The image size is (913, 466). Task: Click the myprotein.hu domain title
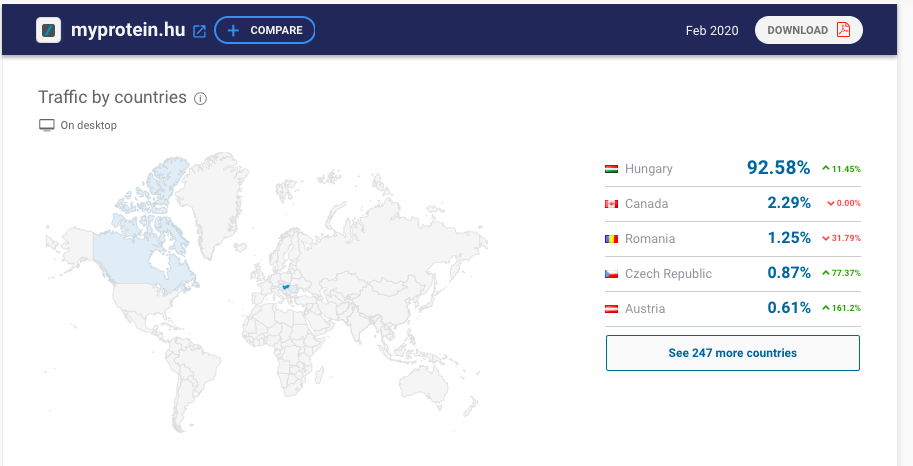[x=128, y=30]
